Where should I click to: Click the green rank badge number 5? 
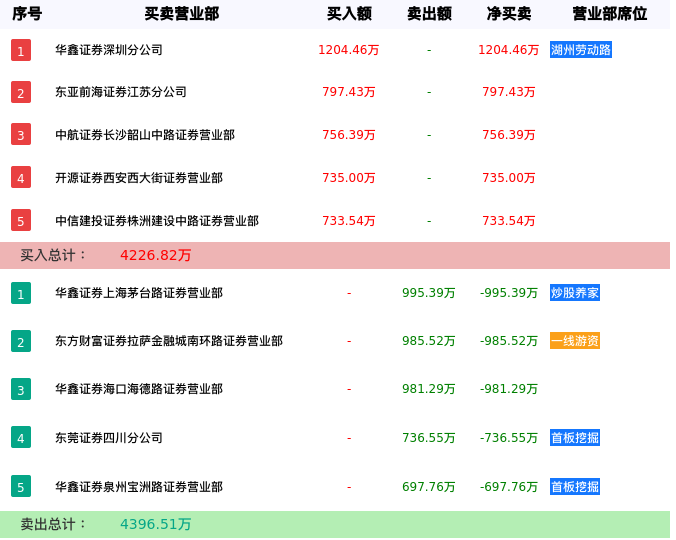click(21, 487)
